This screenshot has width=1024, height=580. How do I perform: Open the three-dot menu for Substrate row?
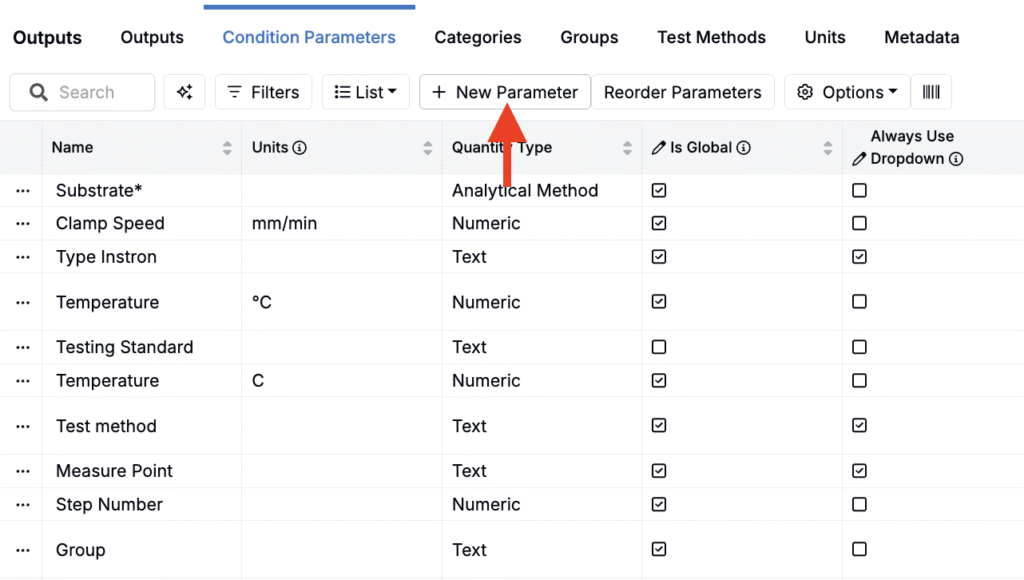pyautogui.click(x=23, y=191)
